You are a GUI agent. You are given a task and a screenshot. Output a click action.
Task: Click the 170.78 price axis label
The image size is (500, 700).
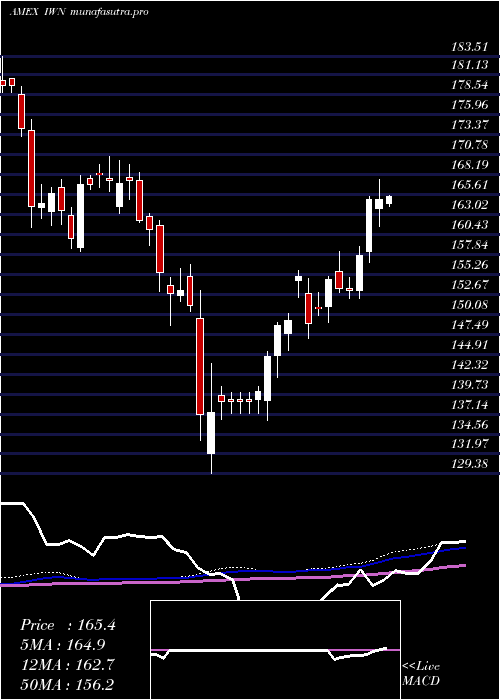pyautogui.click(x=469, y=145)
